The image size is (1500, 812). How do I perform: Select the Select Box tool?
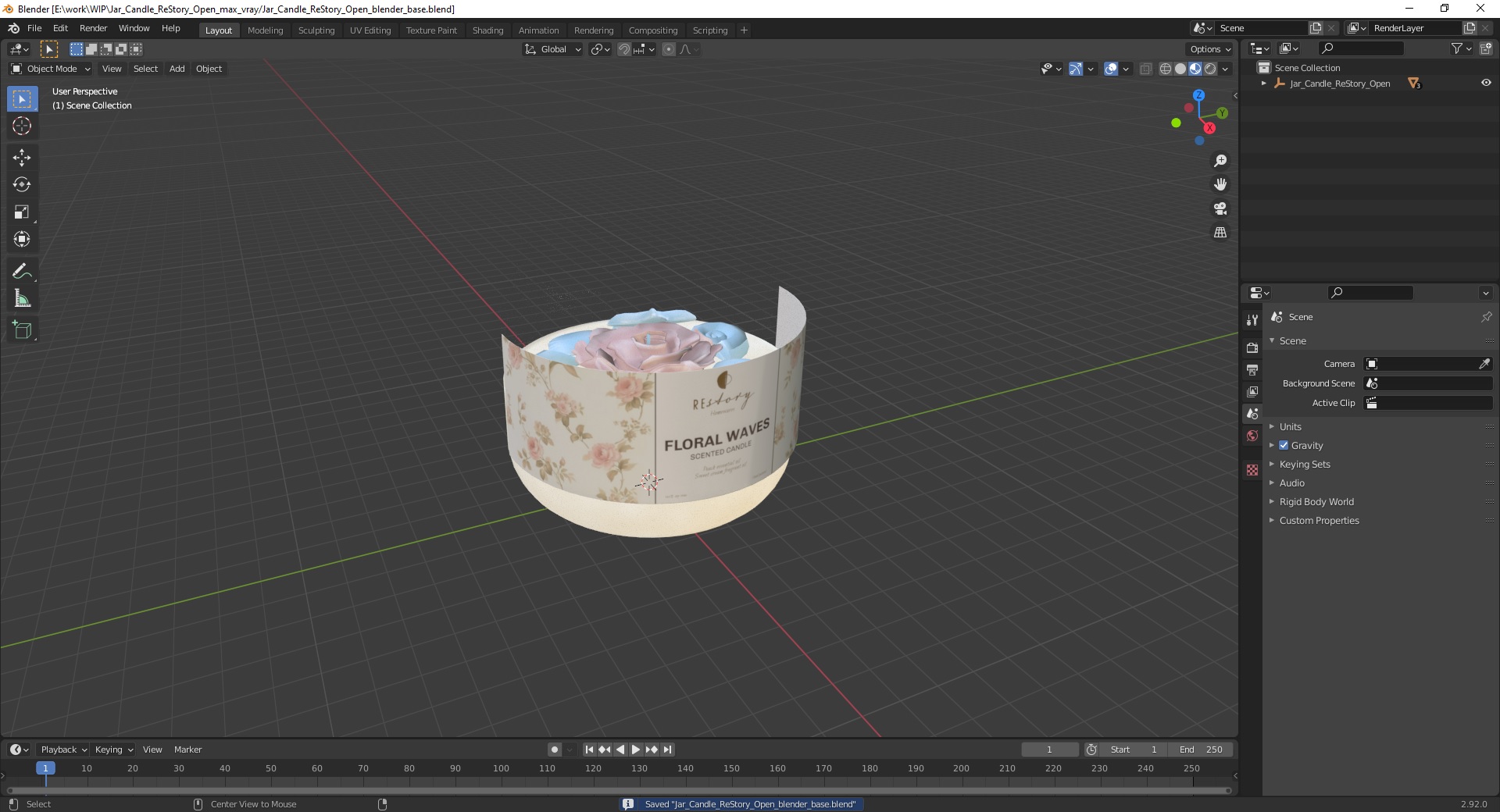[x=22, y=99]
